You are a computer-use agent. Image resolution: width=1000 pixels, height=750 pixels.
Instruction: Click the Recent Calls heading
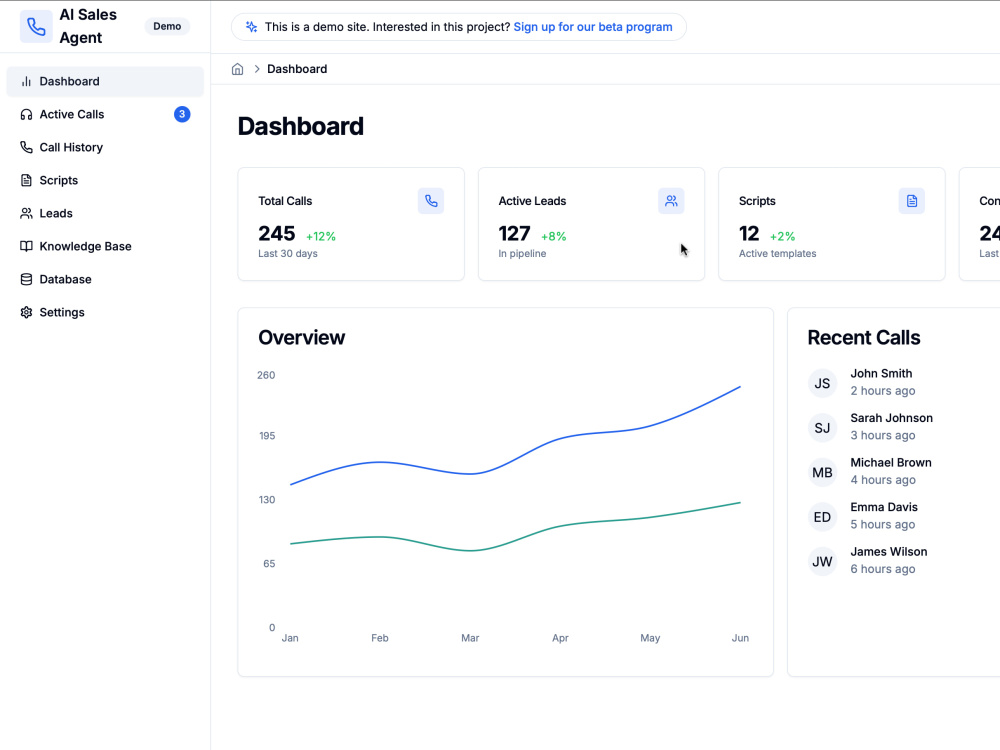coord(864,337)
